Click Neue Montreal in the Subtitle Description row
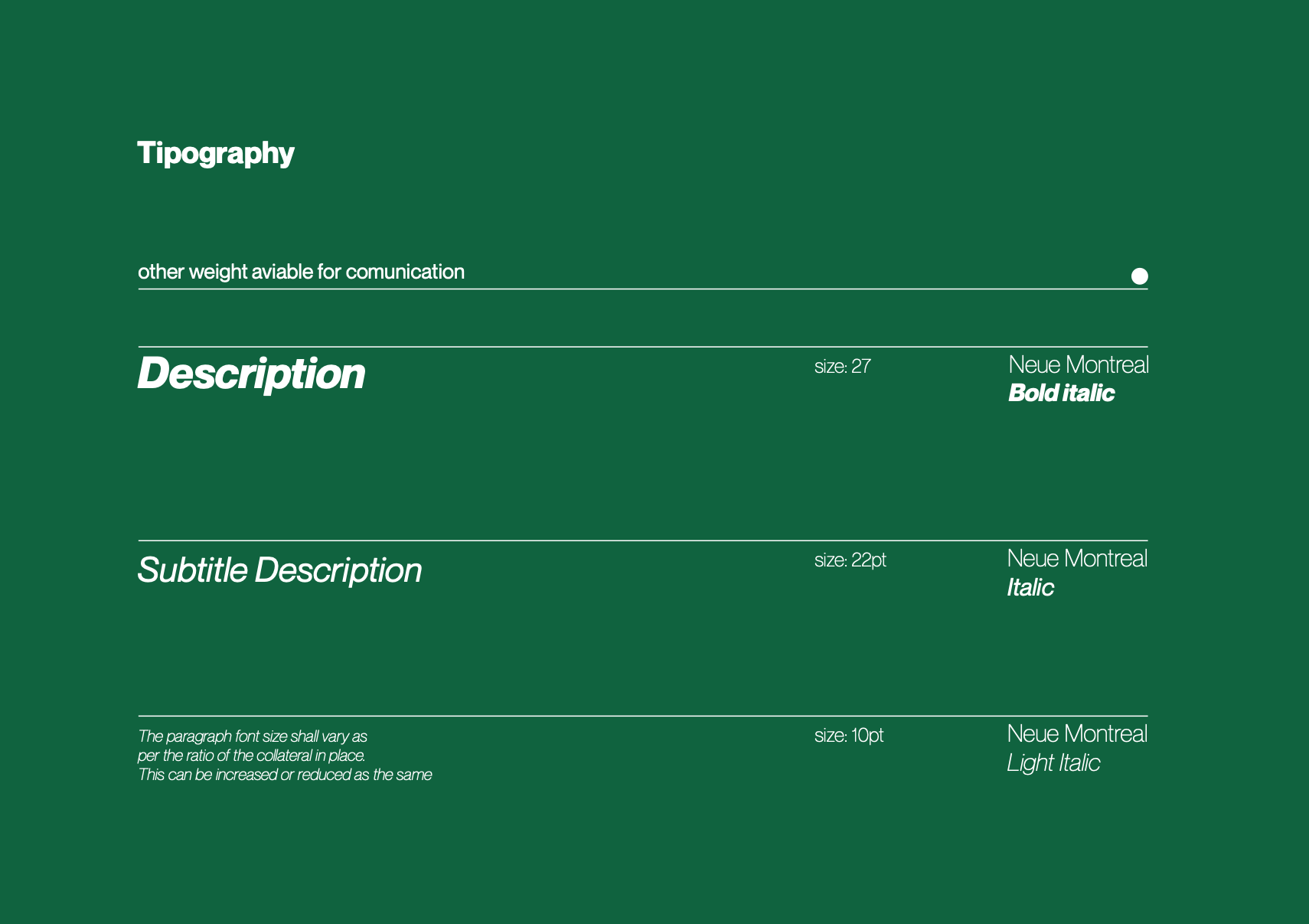Viewport: 1309px width, 924px height. [x=1076, y=559]
